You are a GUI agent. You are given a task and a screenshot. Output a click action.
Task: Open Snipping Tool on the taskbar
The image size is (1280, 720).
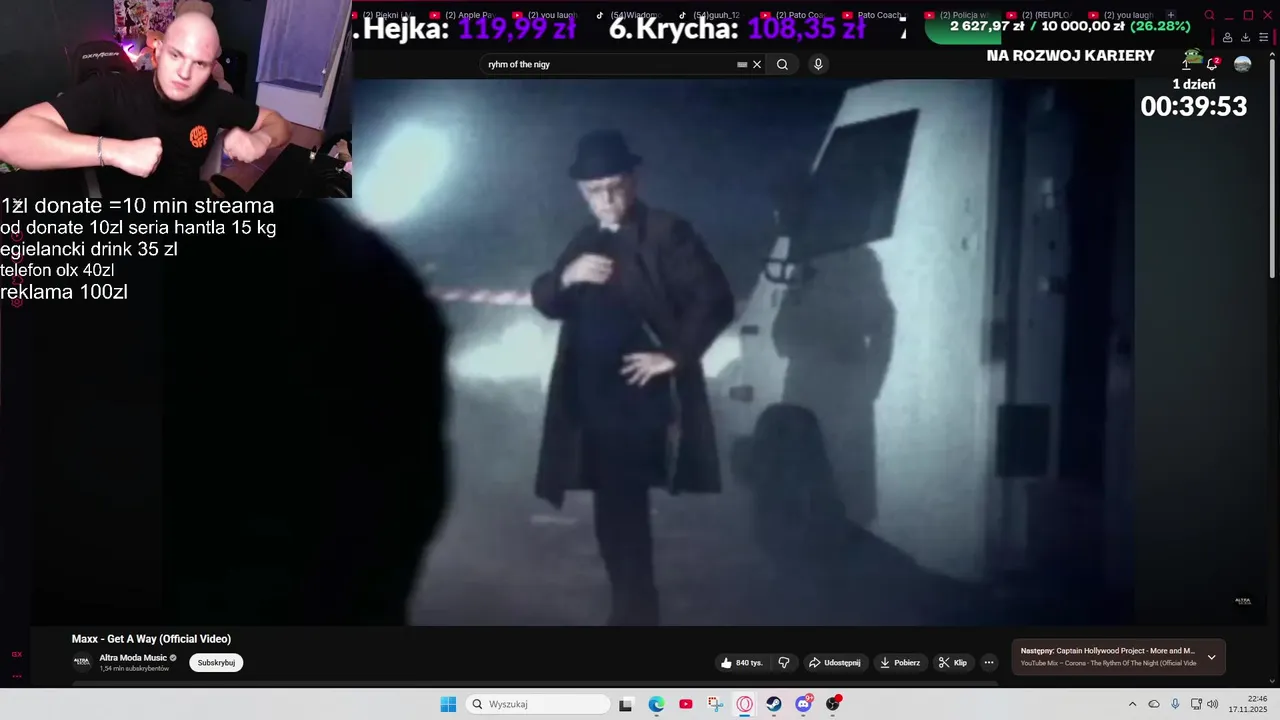(x=715, y=704)
